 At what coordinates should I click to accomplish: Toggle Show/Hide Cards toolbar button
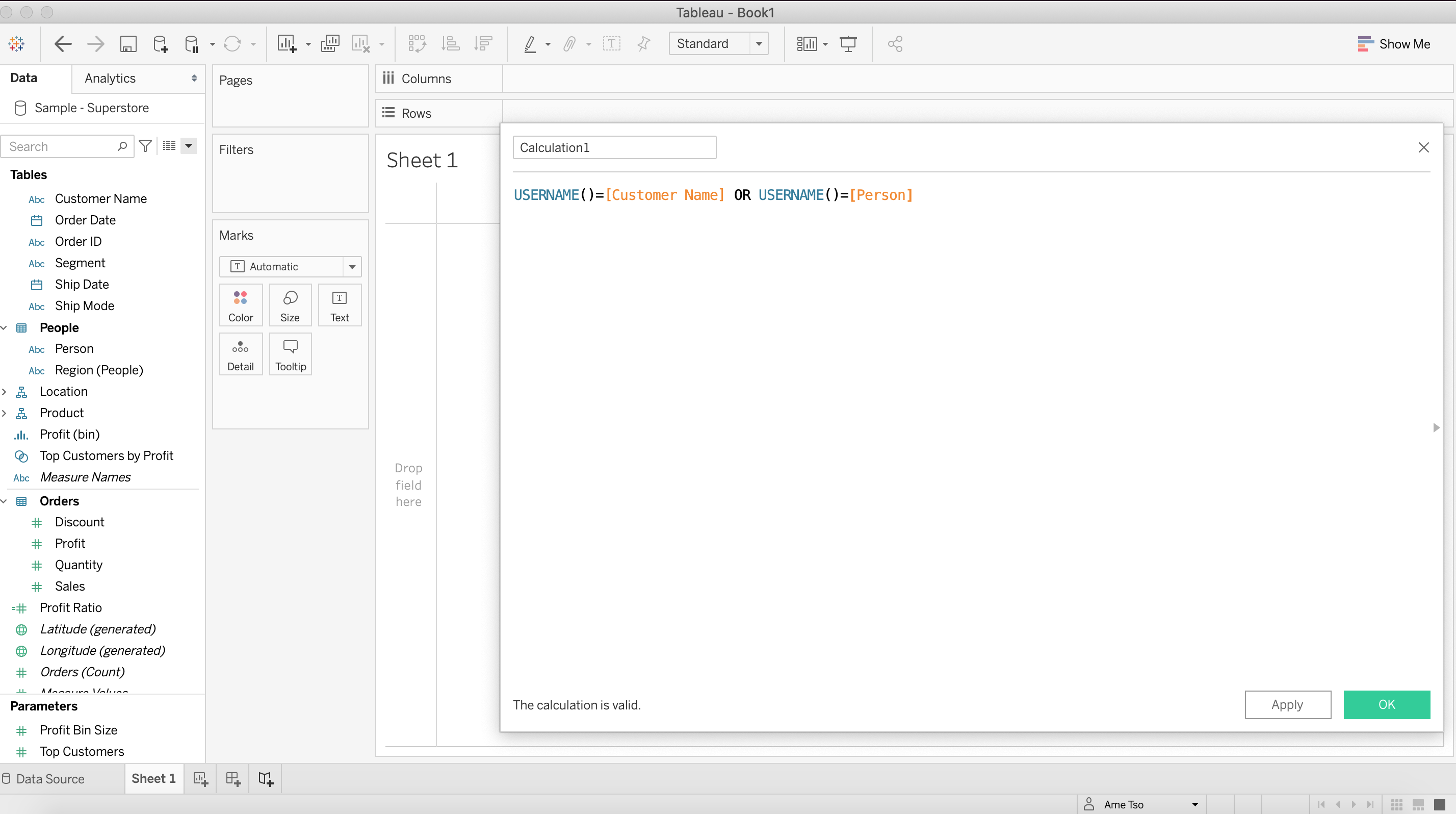tap(807, 43)
